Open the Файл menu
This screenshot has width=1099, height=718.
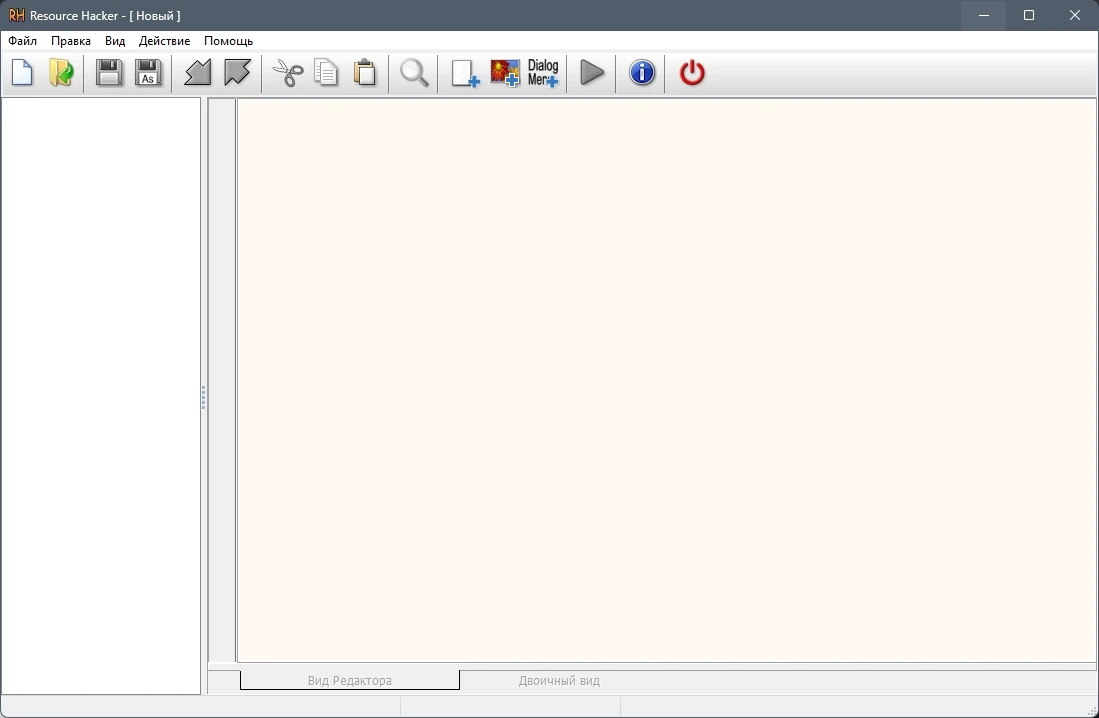[x=22, y=41]
